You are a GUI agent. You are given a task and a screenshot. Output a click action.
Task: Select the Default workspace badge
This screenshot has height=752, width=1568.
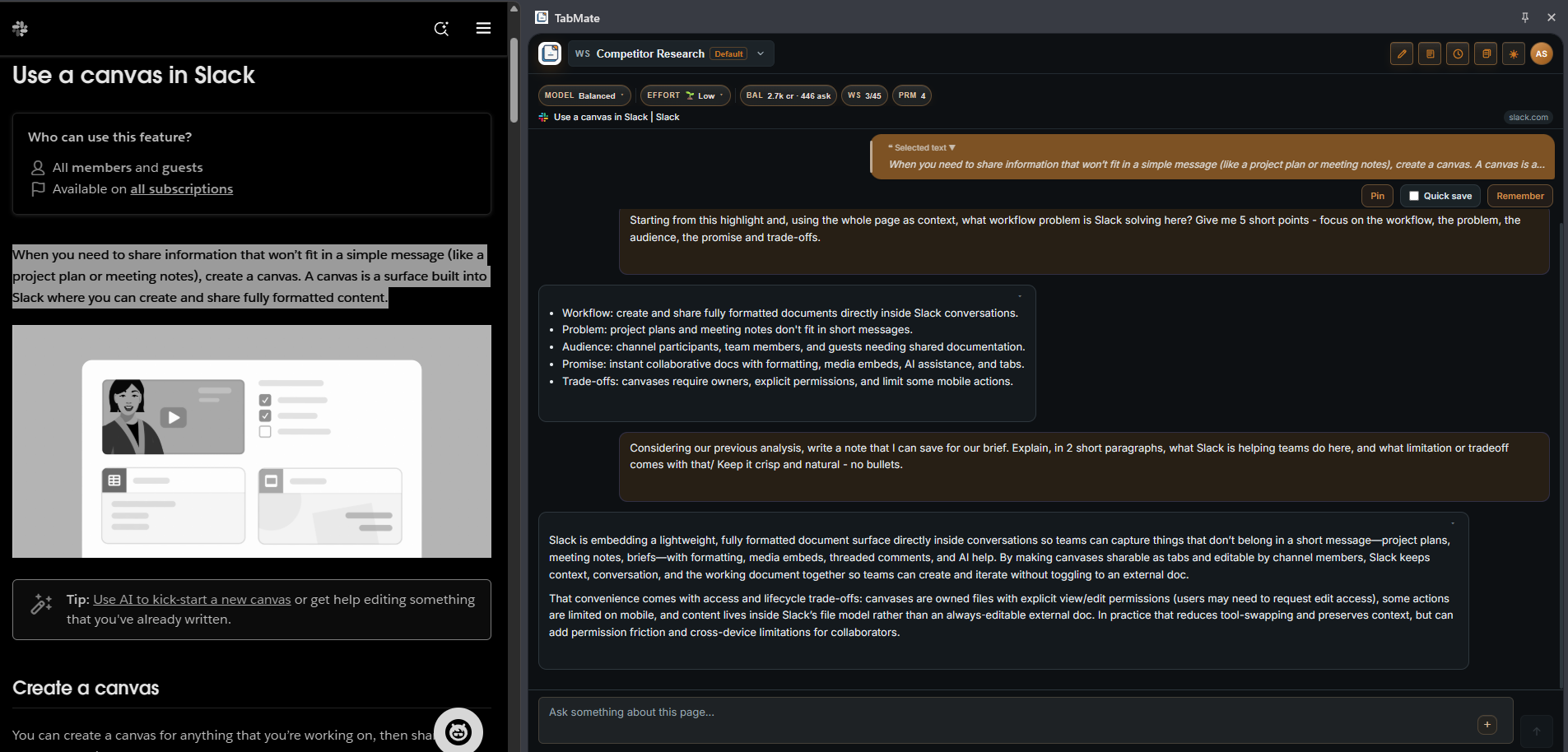click(728, 53)
